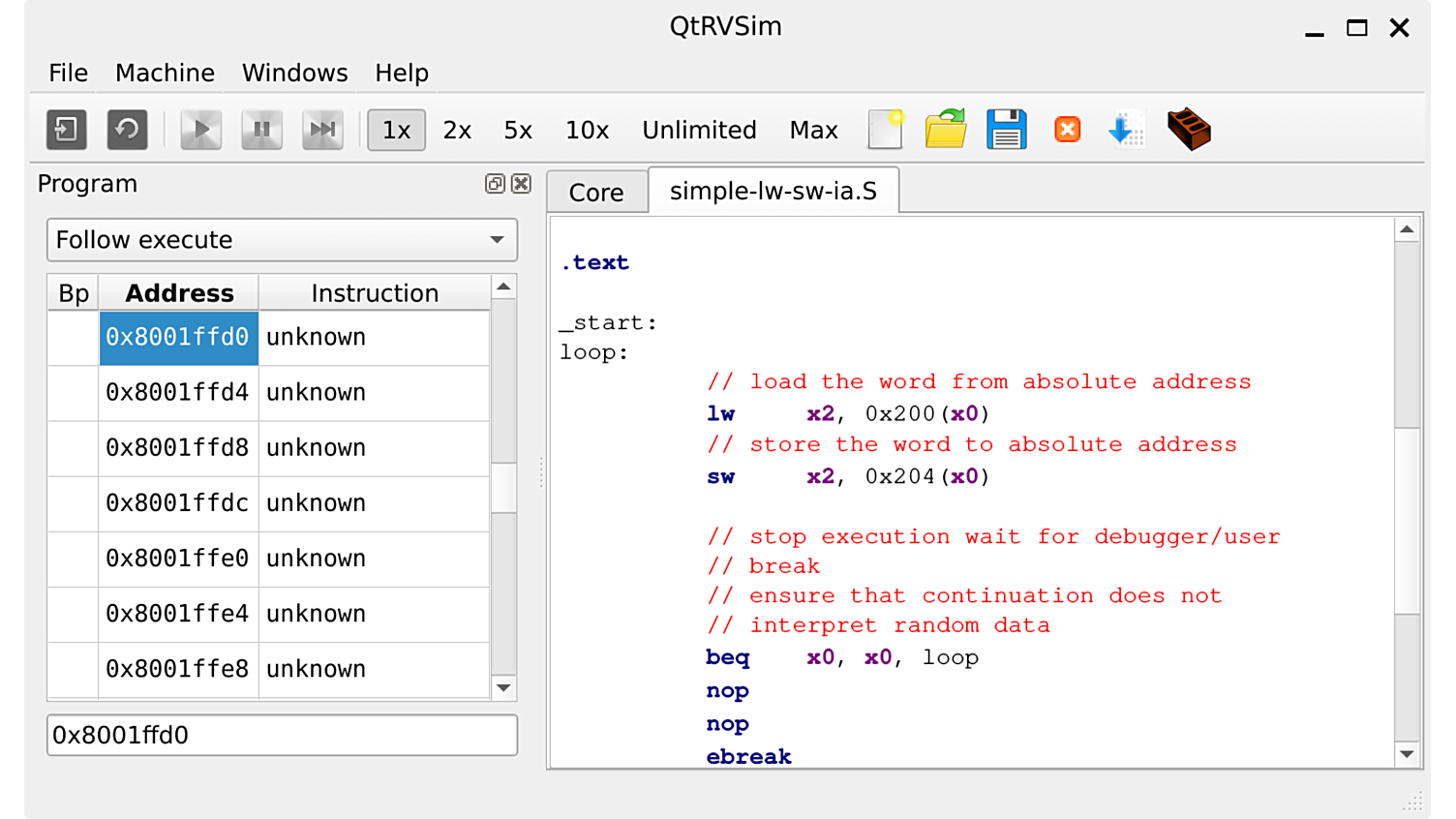This screenshot has width=1456, height=819.
Task: Step one instruction forward
Action: (322, 129)
